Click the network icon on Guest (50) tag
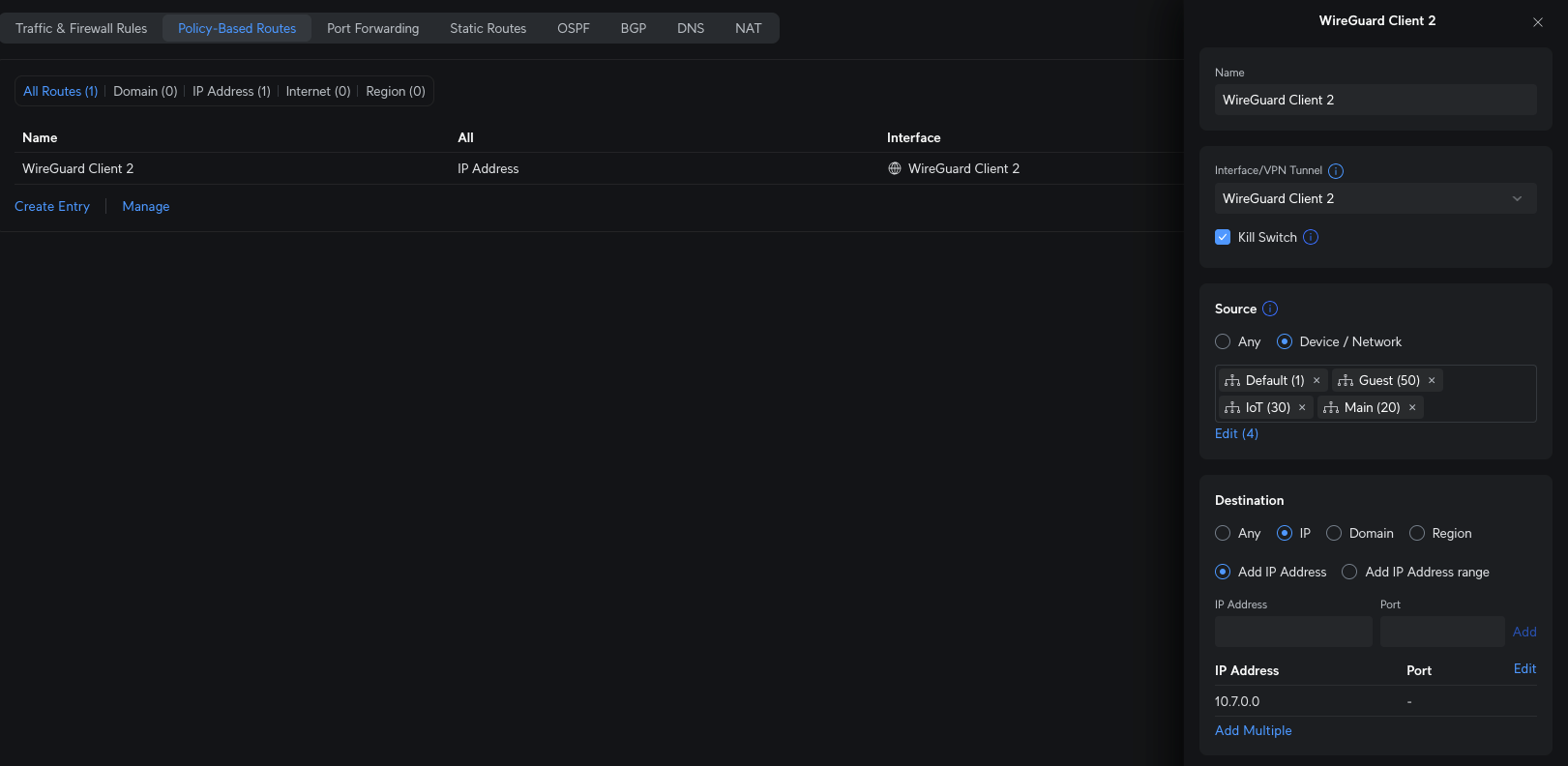1568x766 pixels. coord(1346,380)
